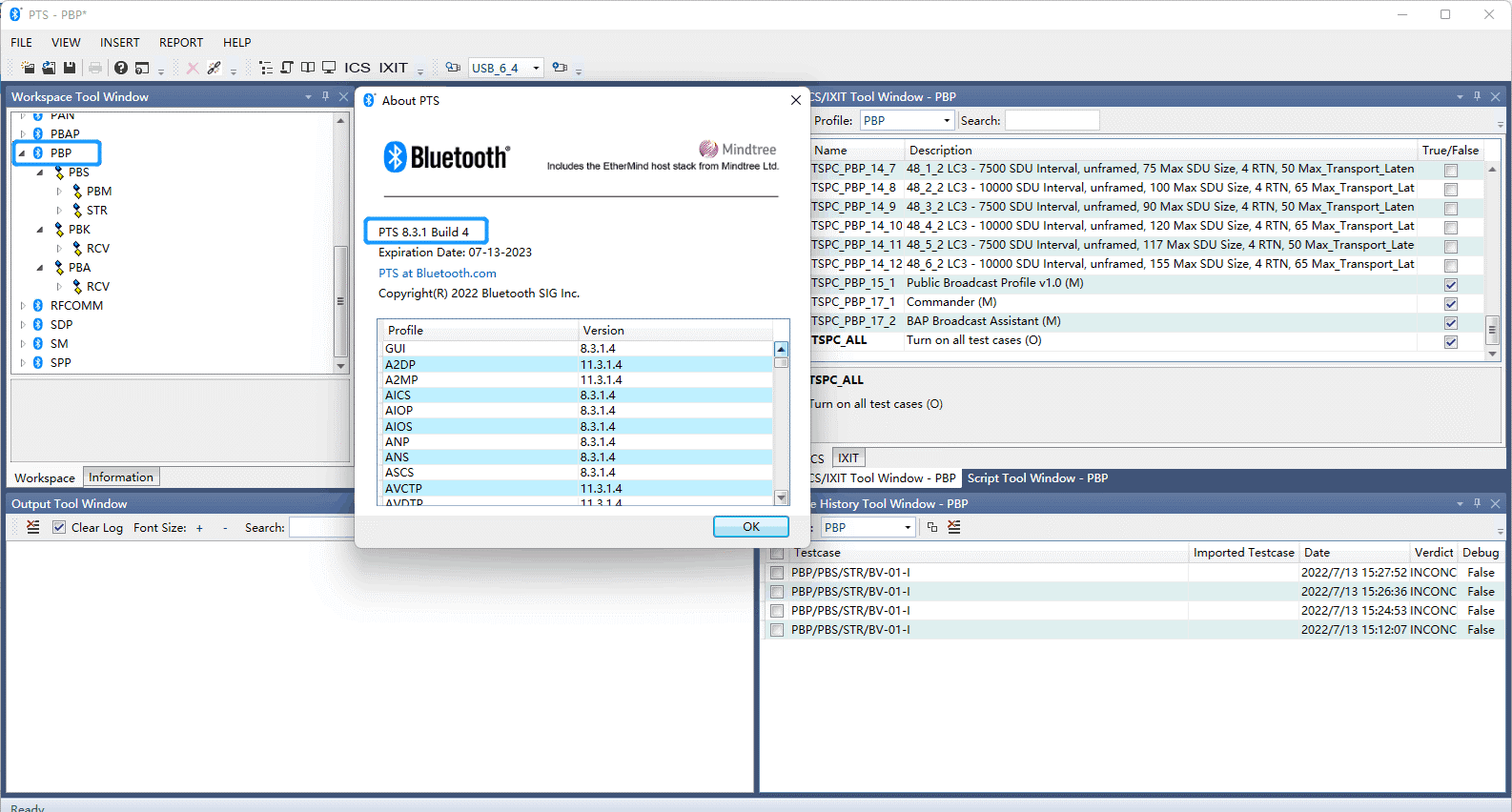Collapse the PBS tree node
Screen dimensions: 1512x812
click(x=40, y=173)
